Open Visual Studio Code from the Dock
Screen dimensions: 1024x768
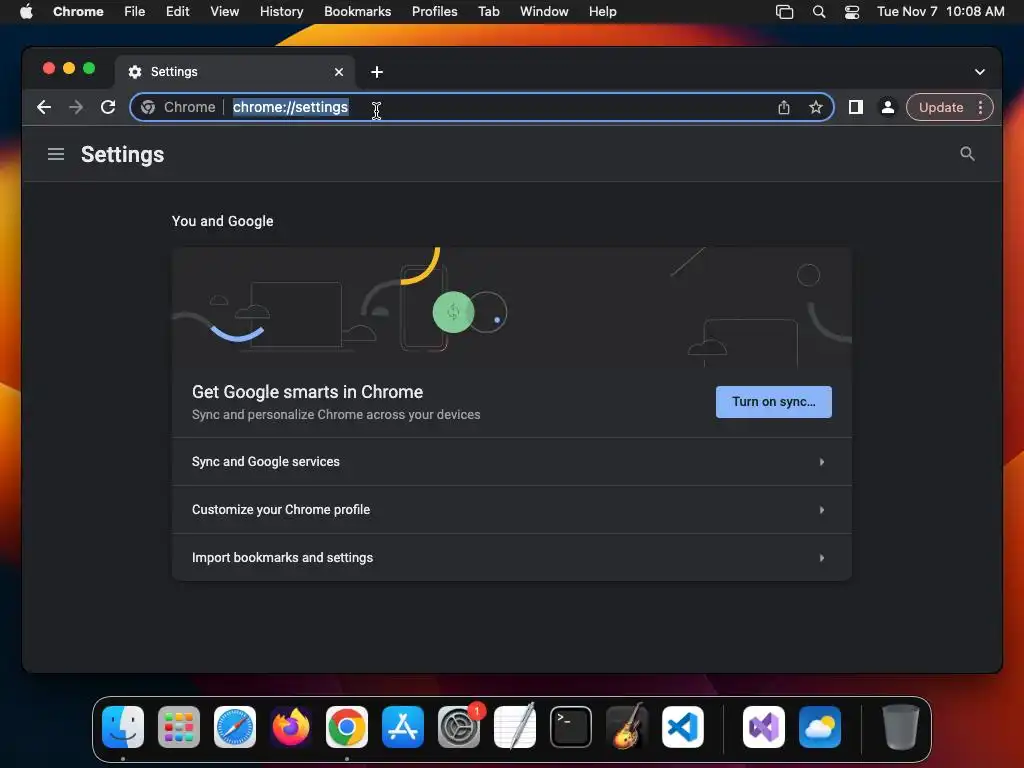point(682,727)
